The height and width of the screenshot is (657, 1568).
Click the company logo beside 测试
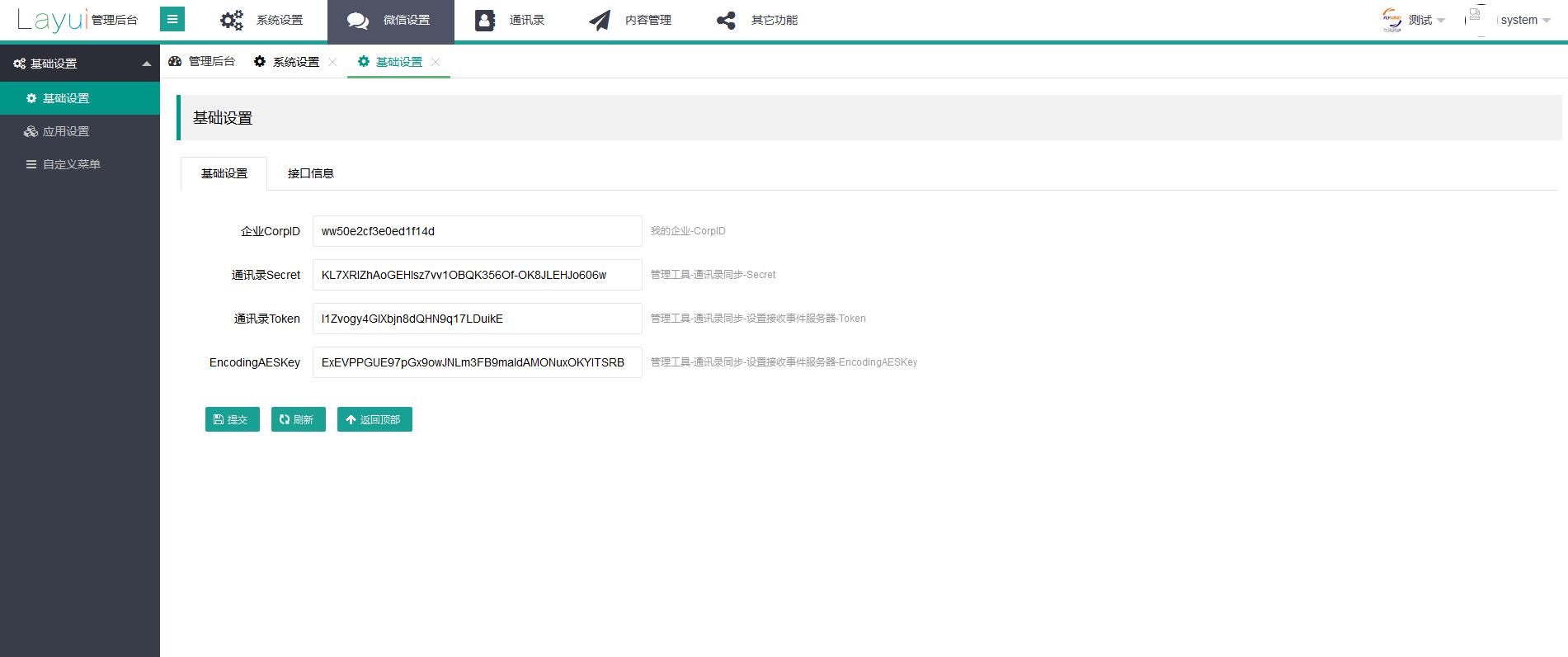click(1392, 20)
